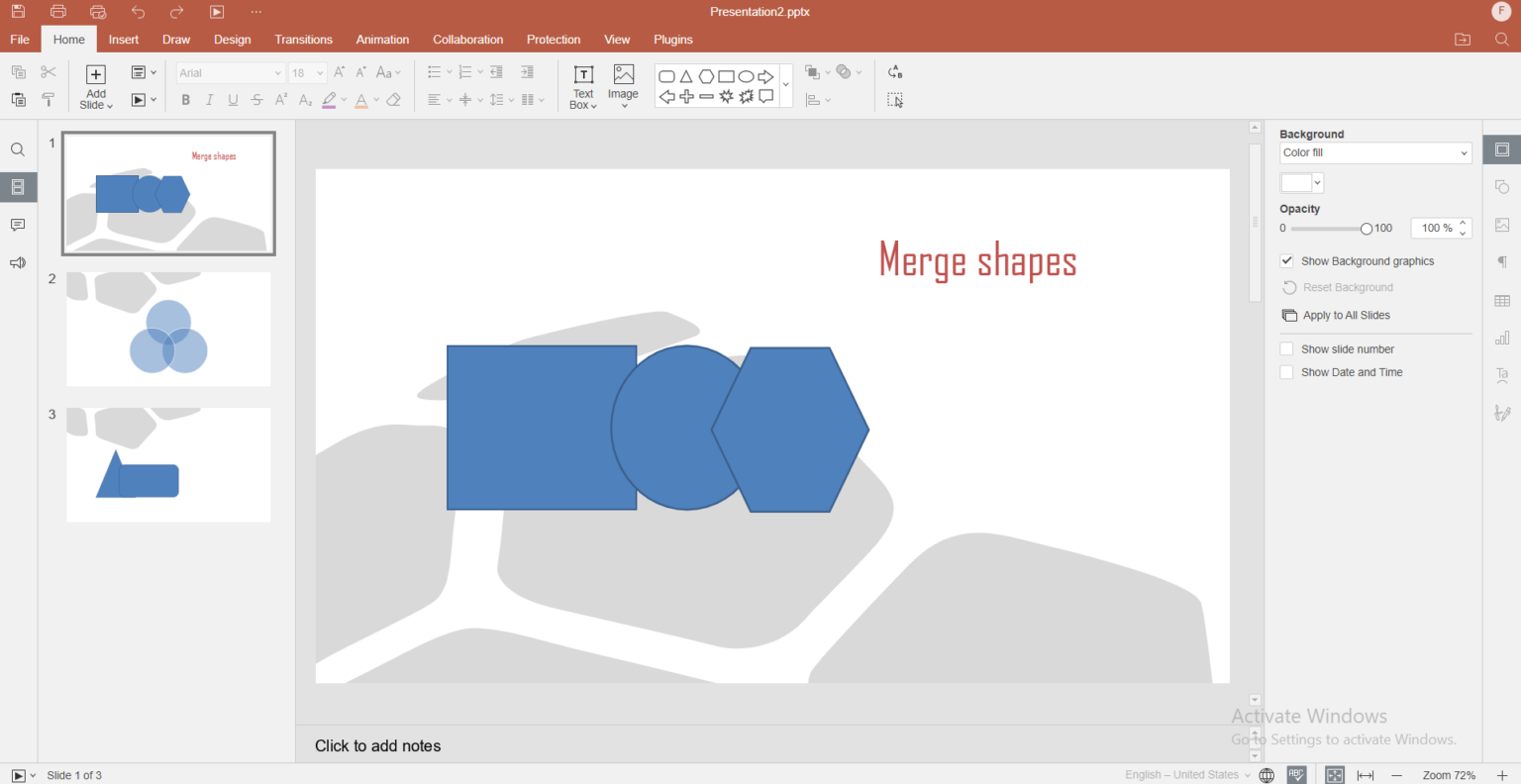The image size is (1521, 784).
Task: Expand the full shapes gallery dropdown
Action: [x=784, y=84]
